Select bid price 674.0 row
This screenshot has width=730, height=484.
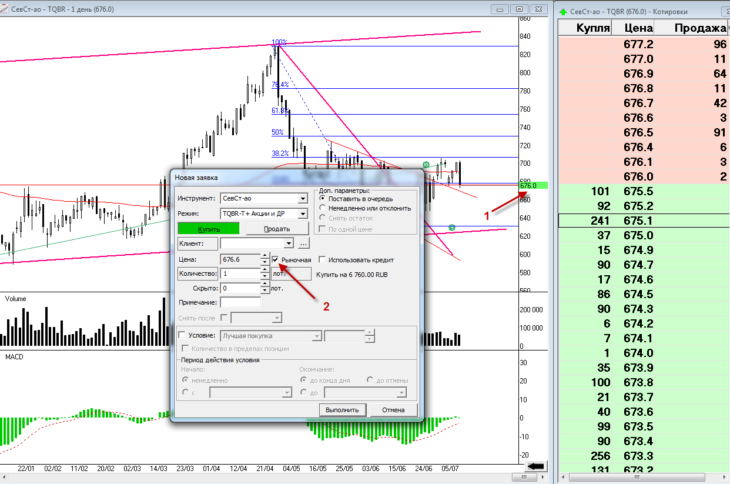[x=643, y=353]
